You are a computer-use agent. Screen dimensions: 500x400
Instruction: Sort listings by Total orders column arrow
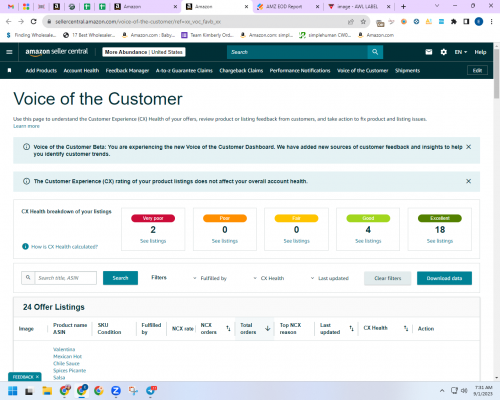(x=267, y=329)
